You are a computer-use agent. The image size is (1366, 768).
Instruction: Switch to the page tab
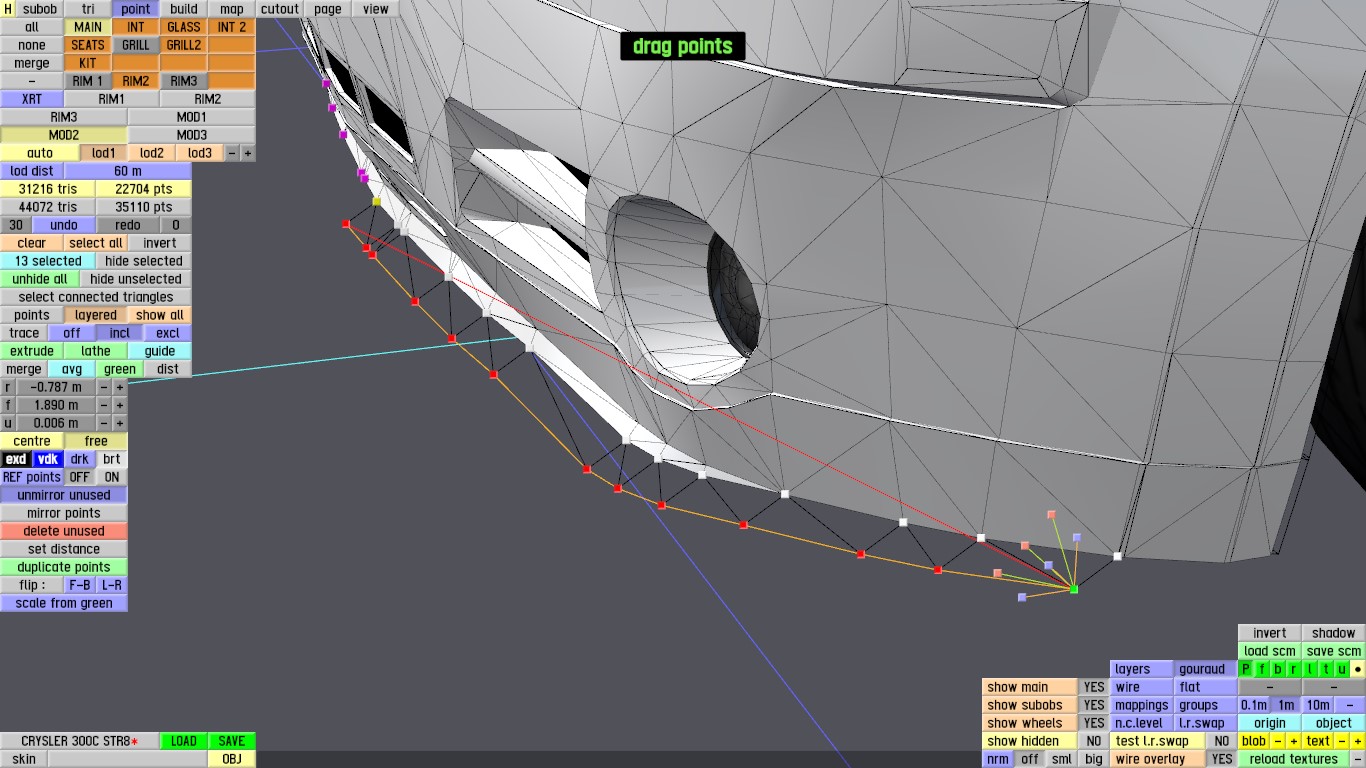tap(328, 9)
